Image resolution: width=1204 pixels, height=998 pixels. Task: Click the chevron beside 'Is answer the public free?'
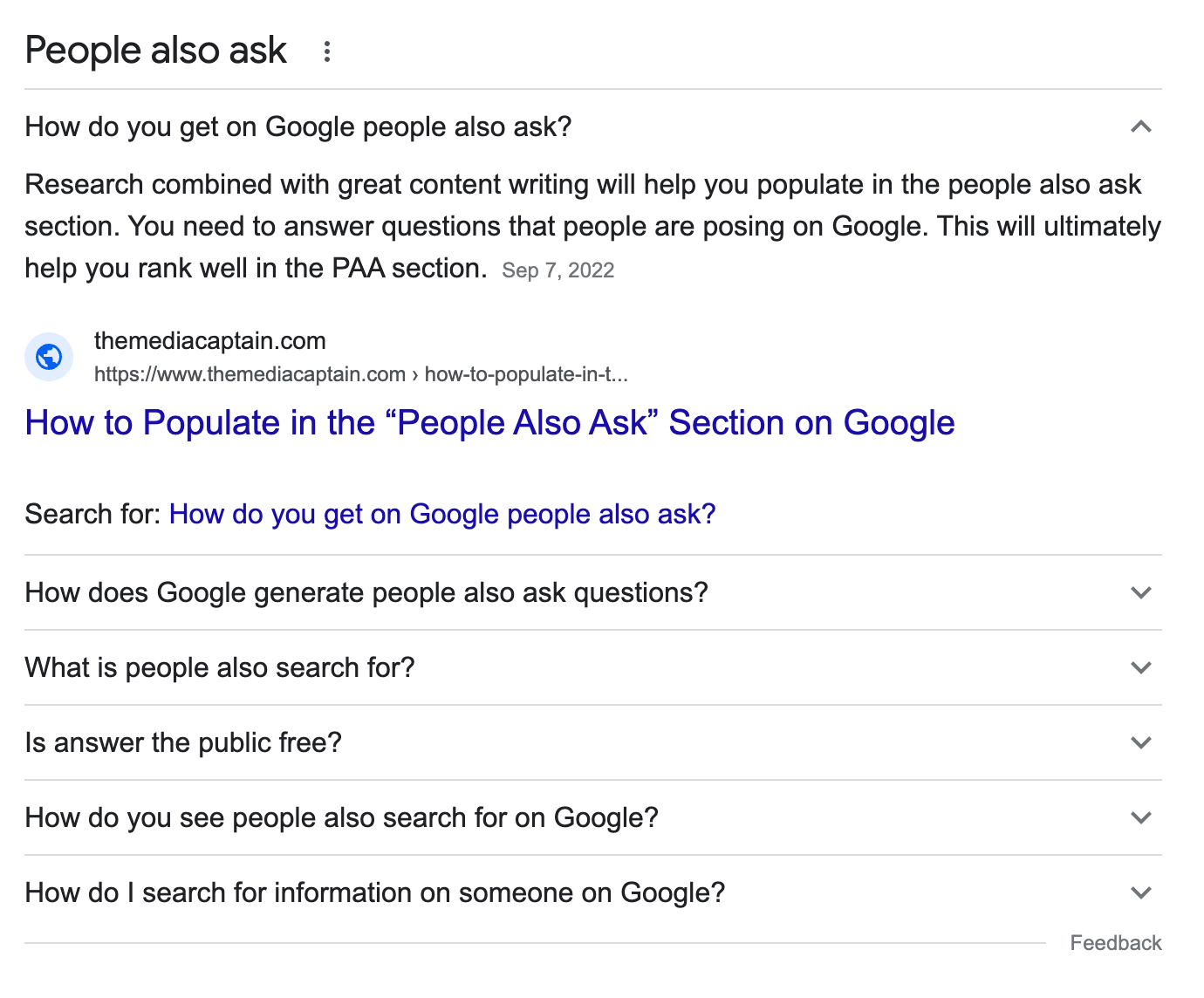pyautogui.click(x=1140, y=743)
